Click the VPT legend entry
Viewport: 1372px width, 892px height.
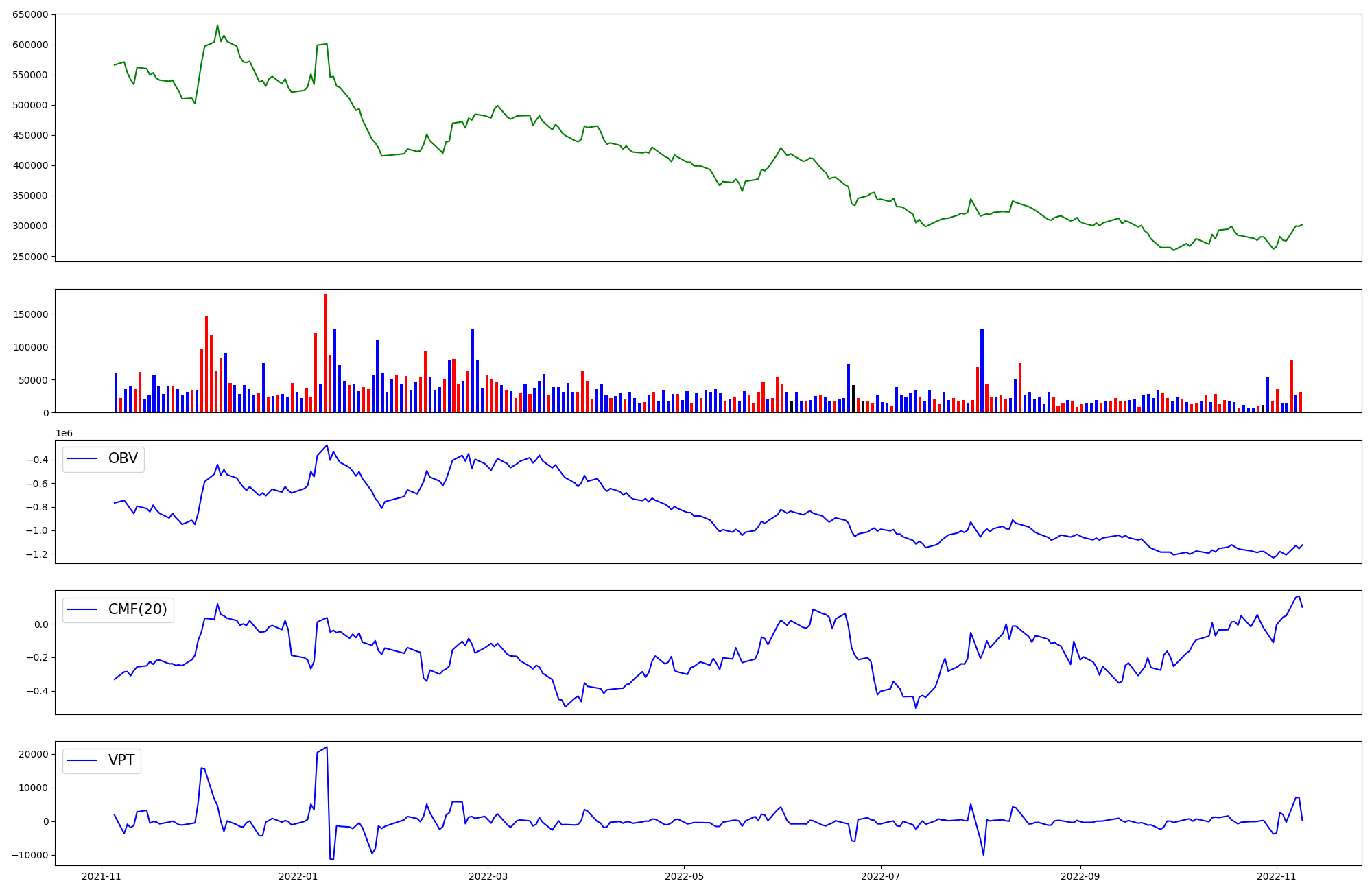(121, 760)
